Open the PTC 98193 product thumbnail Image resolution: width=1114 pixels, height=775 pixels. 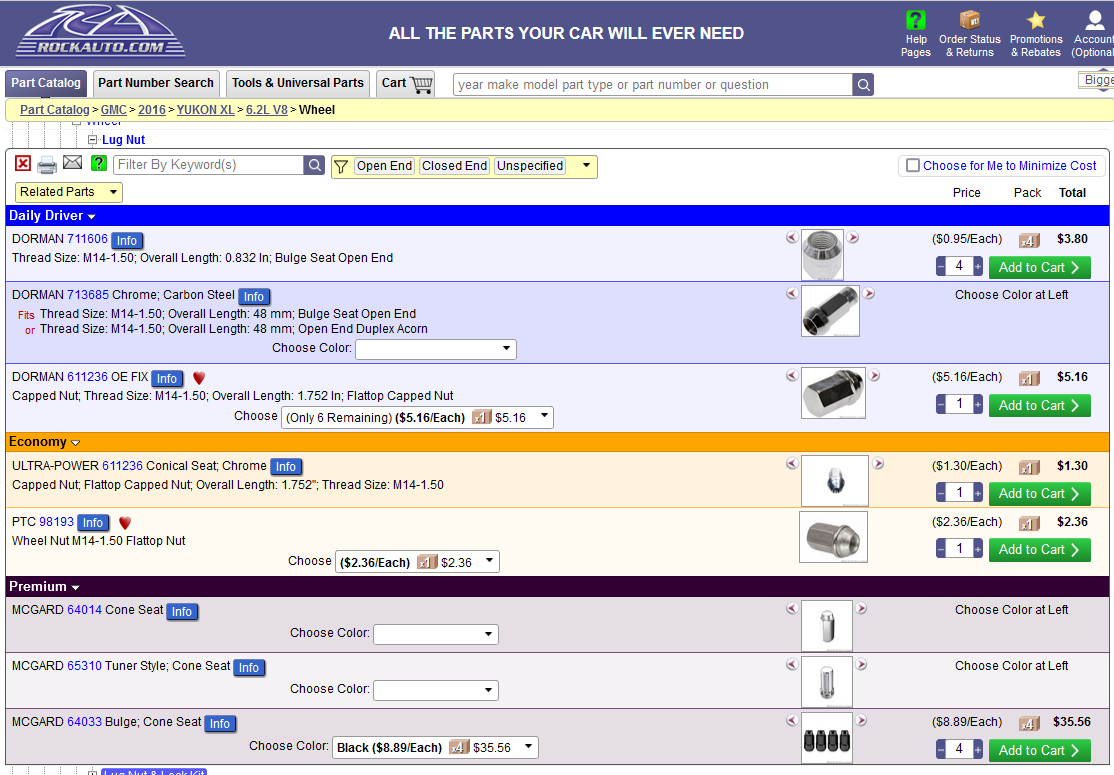(x=833, y=537)
